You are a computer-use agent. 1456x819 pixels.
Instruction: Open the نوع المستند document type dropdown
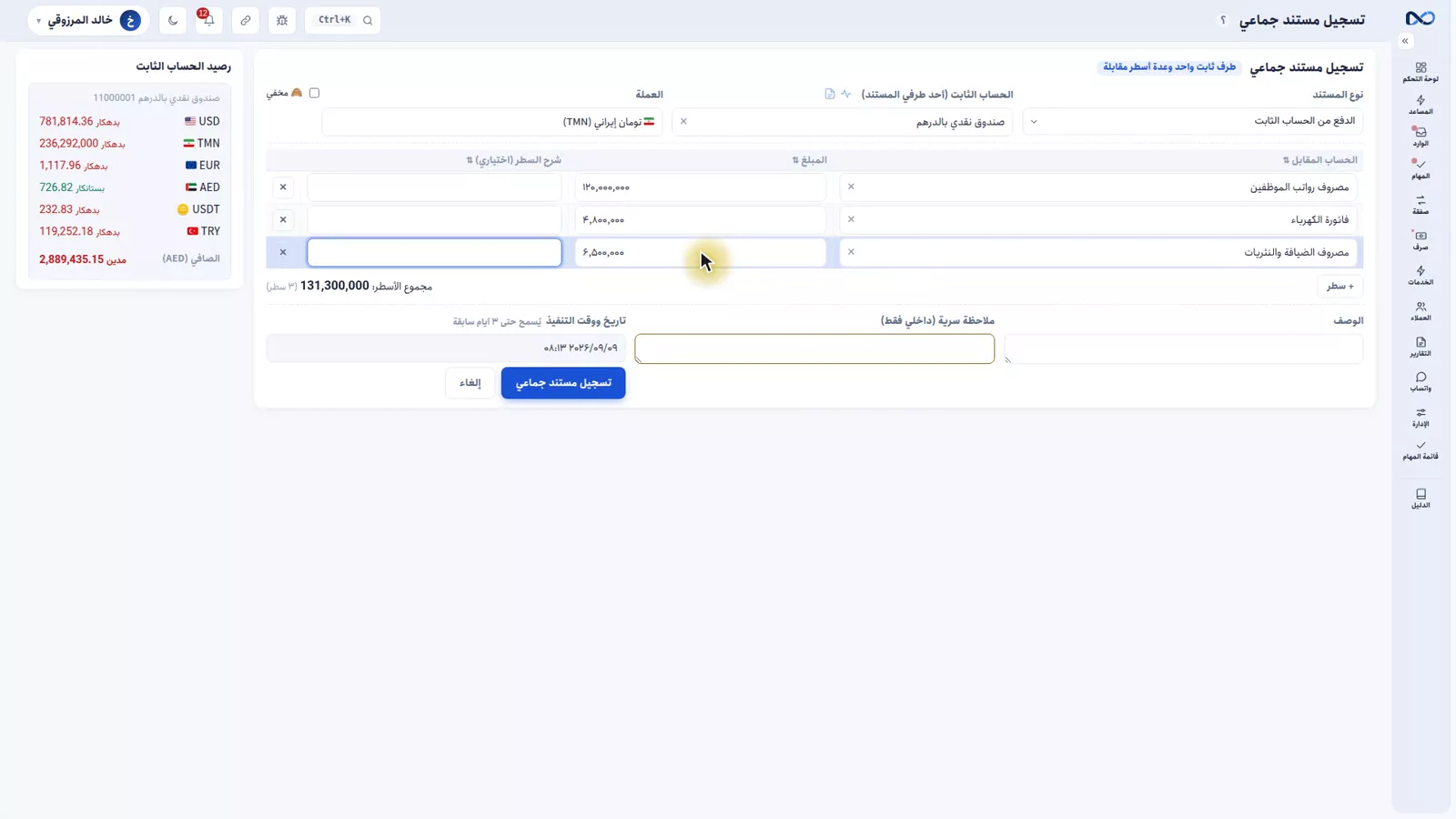pyautogui.click(x=1193, y=121)
